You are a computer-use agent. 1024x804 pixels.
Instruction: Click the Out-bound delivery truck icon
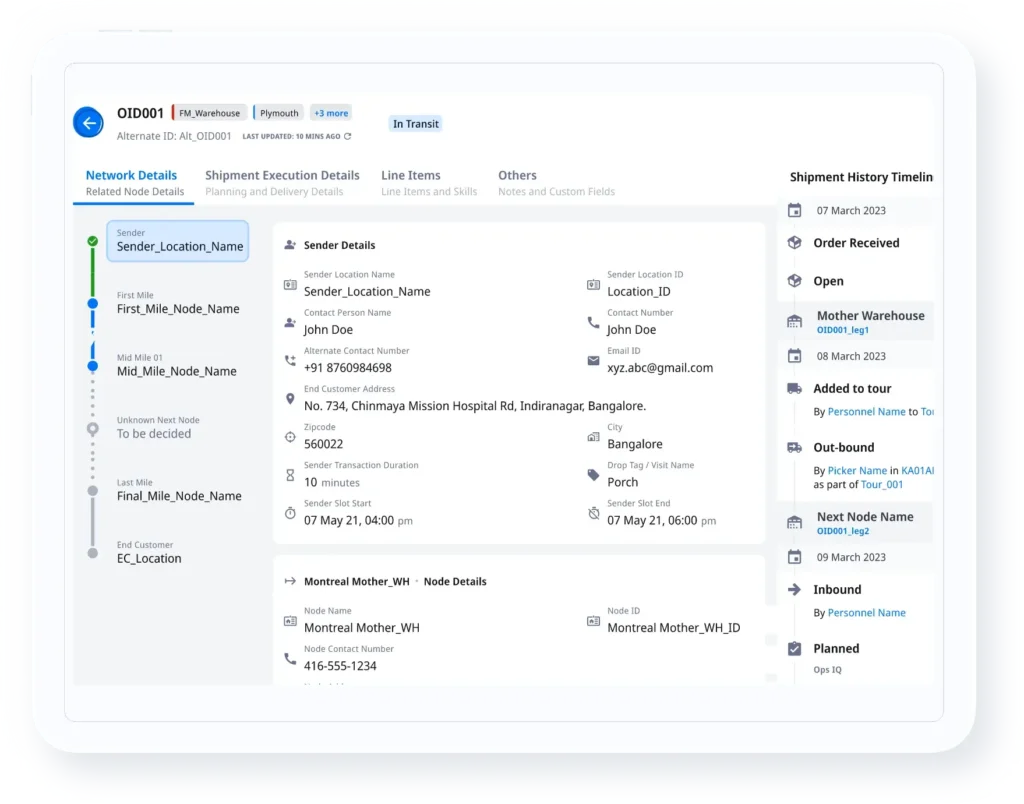(x=795, y=447)
